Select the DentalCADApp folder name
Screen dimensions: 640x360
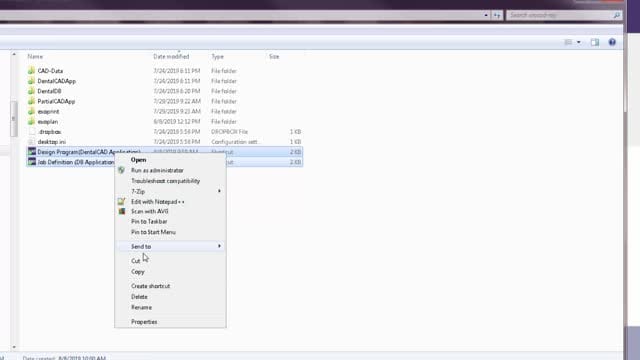coord(57,81)
